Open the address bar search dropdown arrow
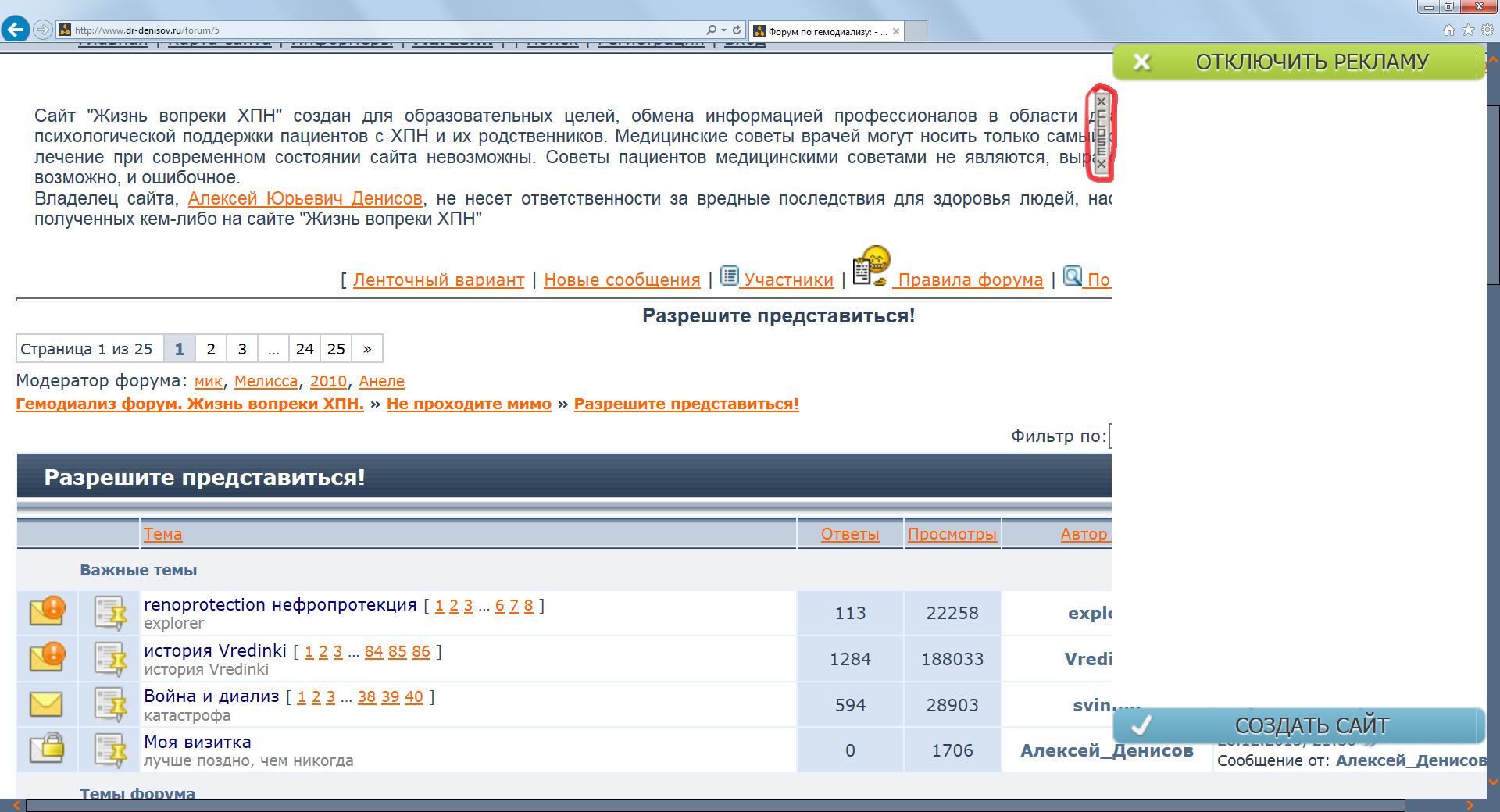 [723, 30]
